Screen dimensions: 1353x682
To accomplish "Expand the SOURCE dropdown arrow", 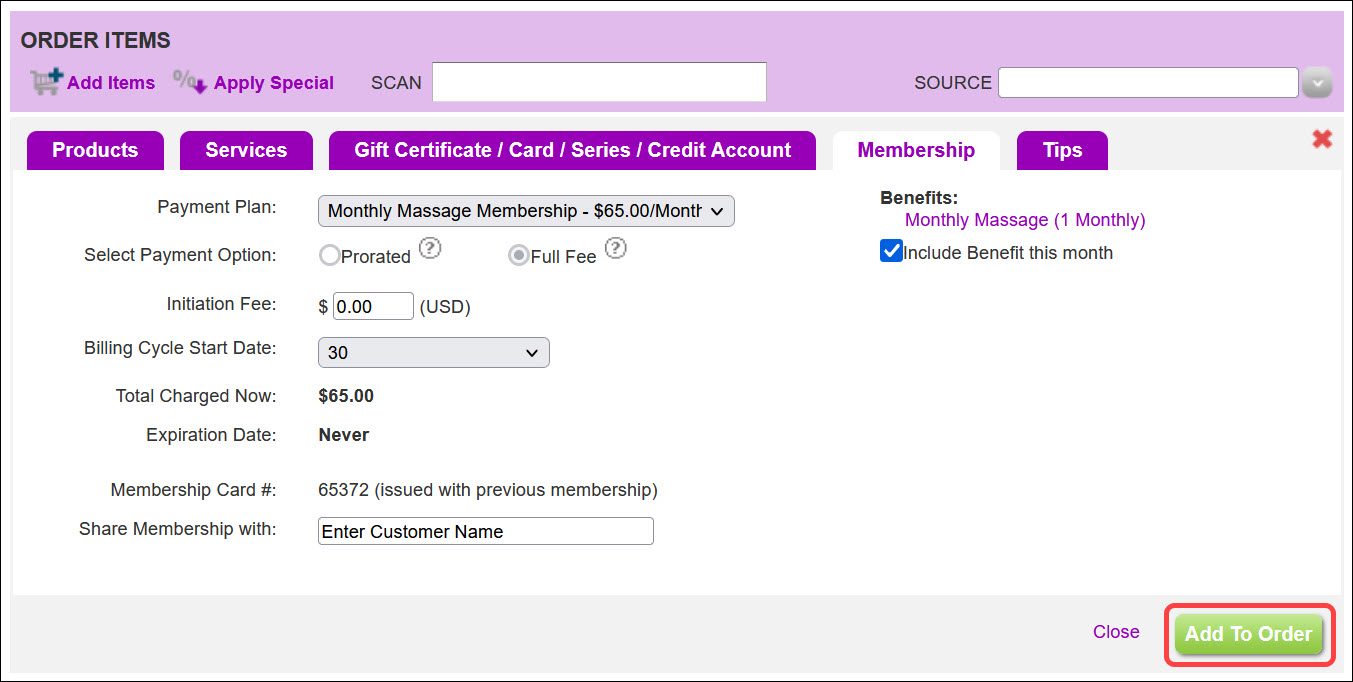I will 1317,83.
